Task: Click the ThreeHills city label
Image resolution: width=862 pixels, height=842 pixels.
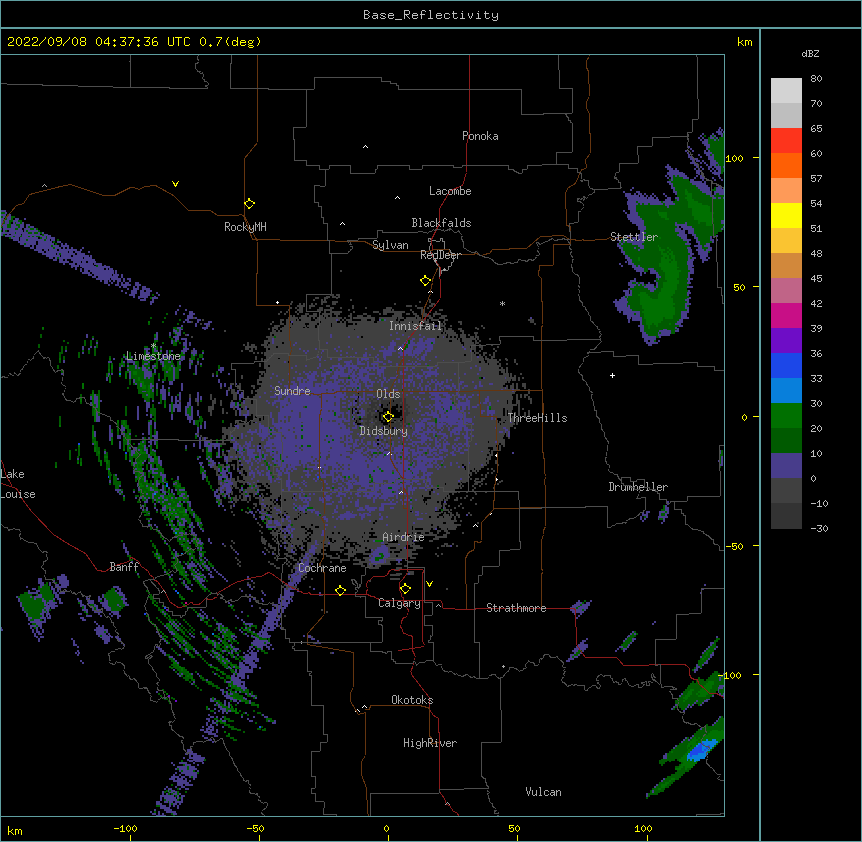Action: (x=537, y=418)
